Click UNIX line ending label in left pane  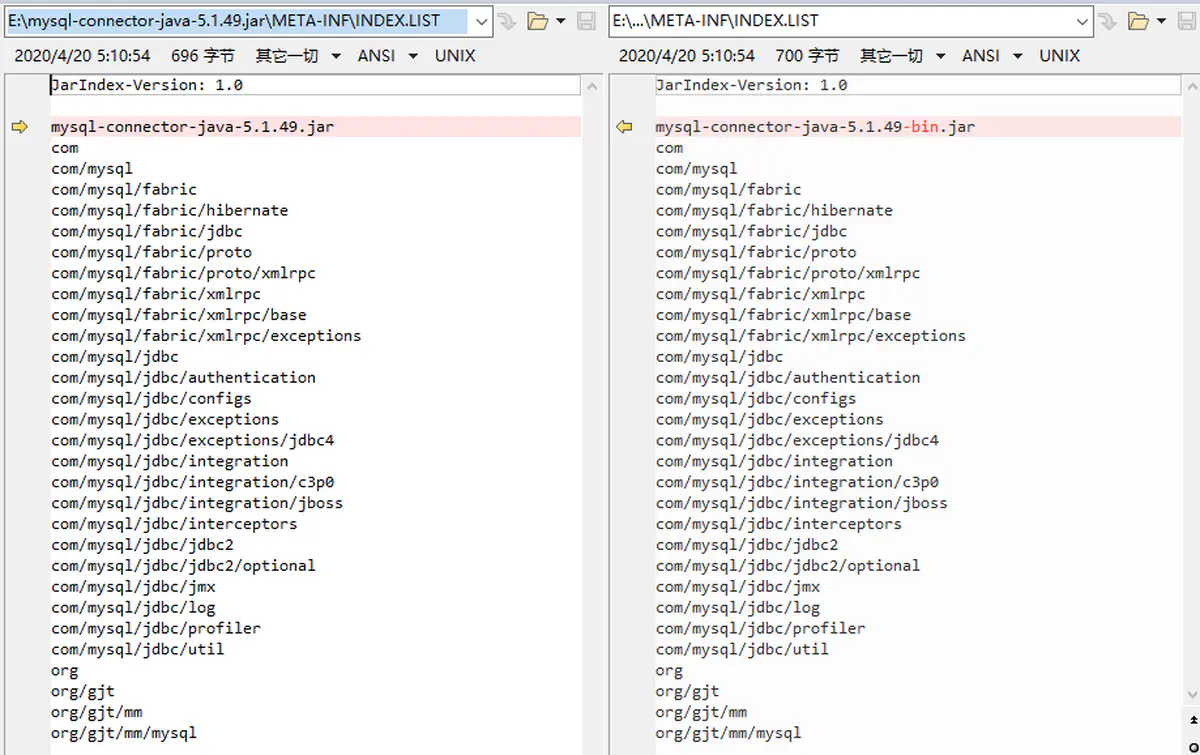pyautogui.click(x=455, y=56)
